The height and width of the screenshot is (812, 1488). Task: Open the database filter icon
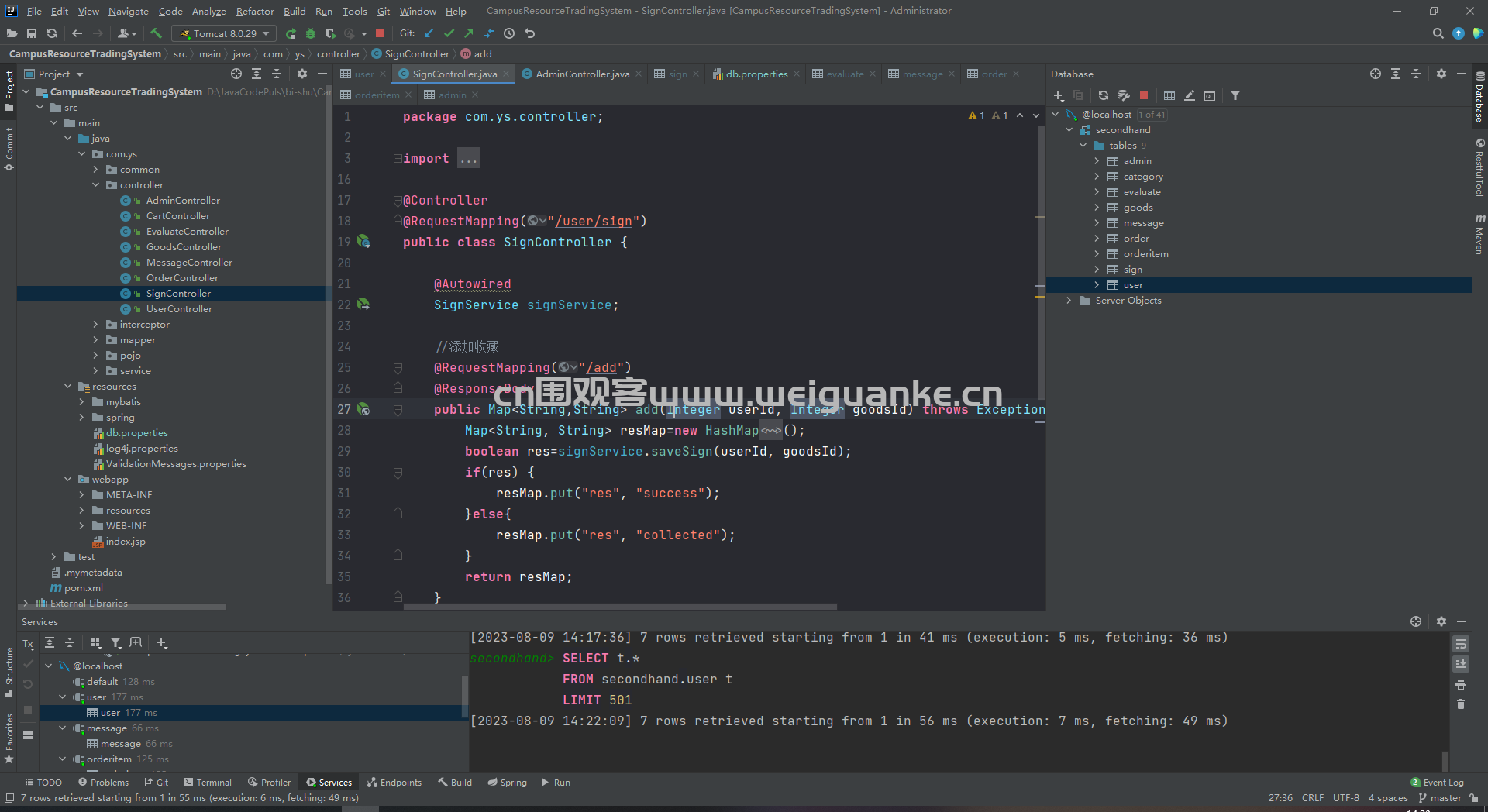pyautogui.click(x=1235, y=95)
